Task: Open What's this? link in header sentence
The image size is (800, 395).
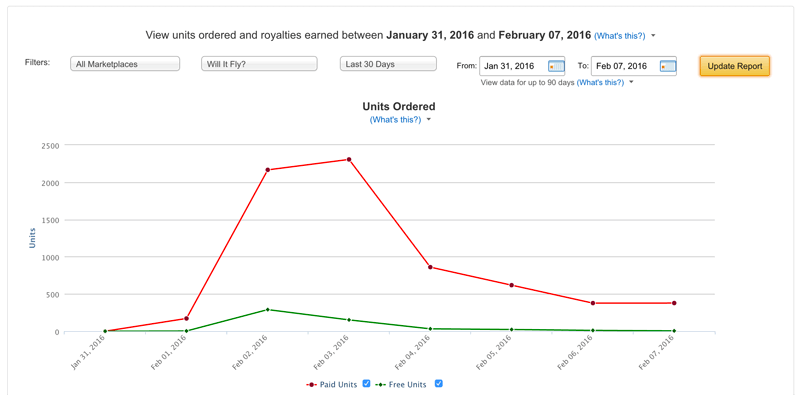Action: pos(619,36)
